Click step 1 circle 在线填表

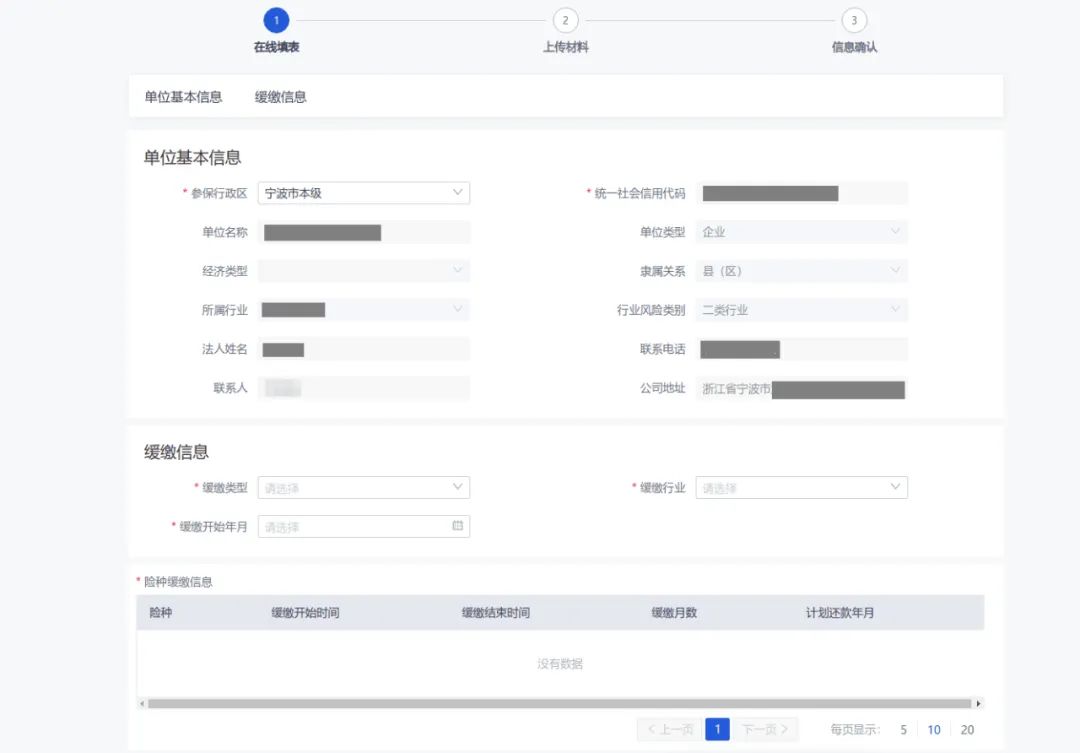point(276,21)
